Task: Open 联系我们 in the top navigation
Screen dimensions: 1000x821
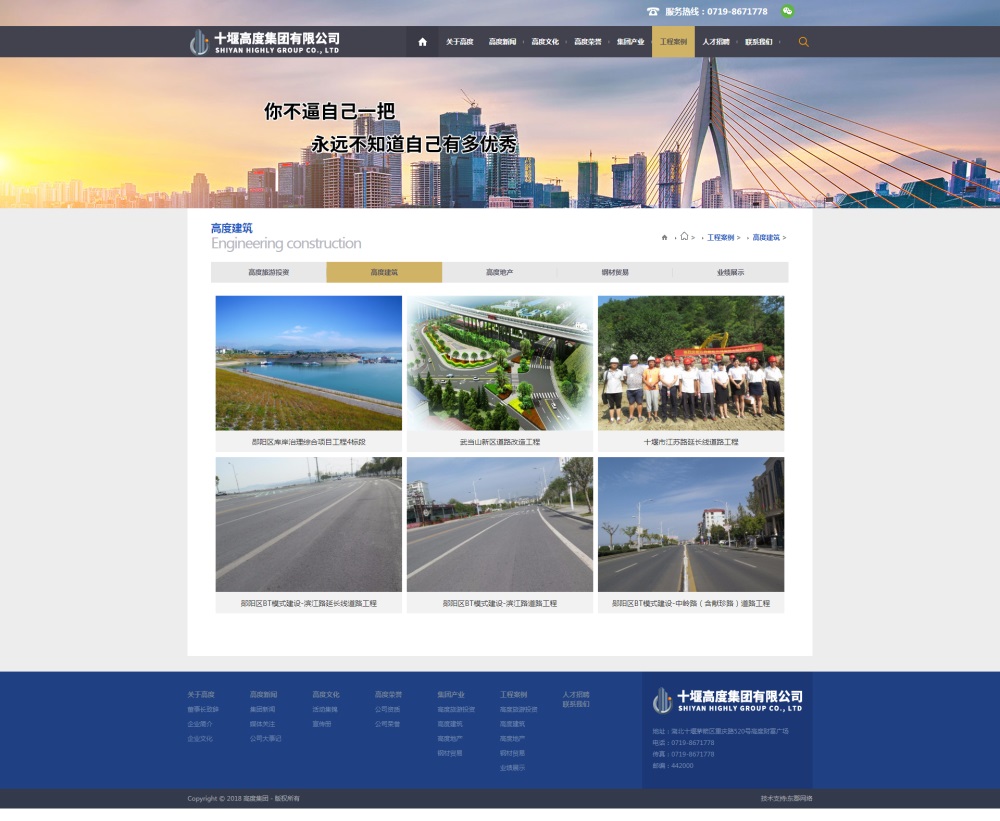Action: pos(758,42)
